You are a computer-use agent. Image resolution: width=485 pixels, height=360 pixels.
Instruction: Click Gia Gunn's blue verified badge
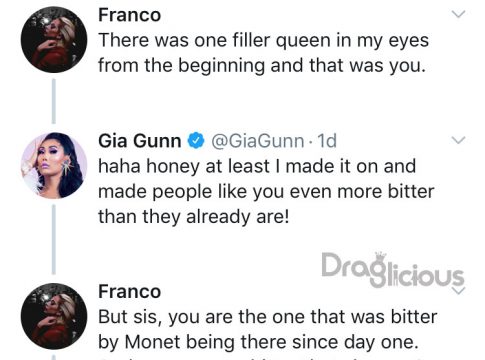pos(196,140)
